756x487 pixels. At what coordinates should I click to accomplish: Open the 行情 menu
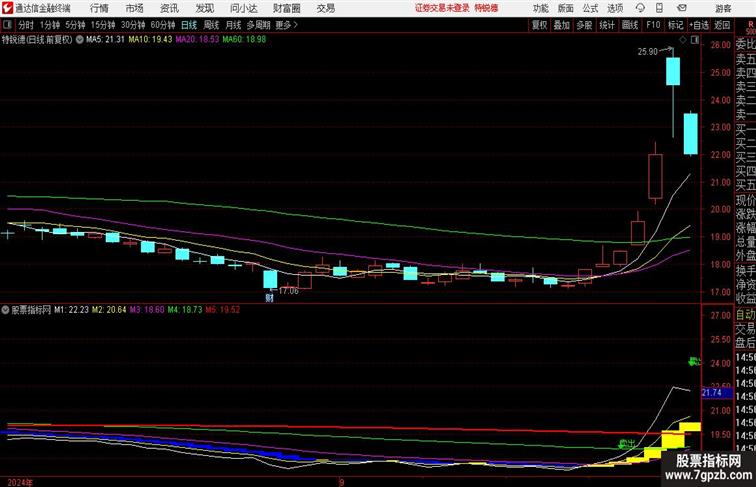99,8
